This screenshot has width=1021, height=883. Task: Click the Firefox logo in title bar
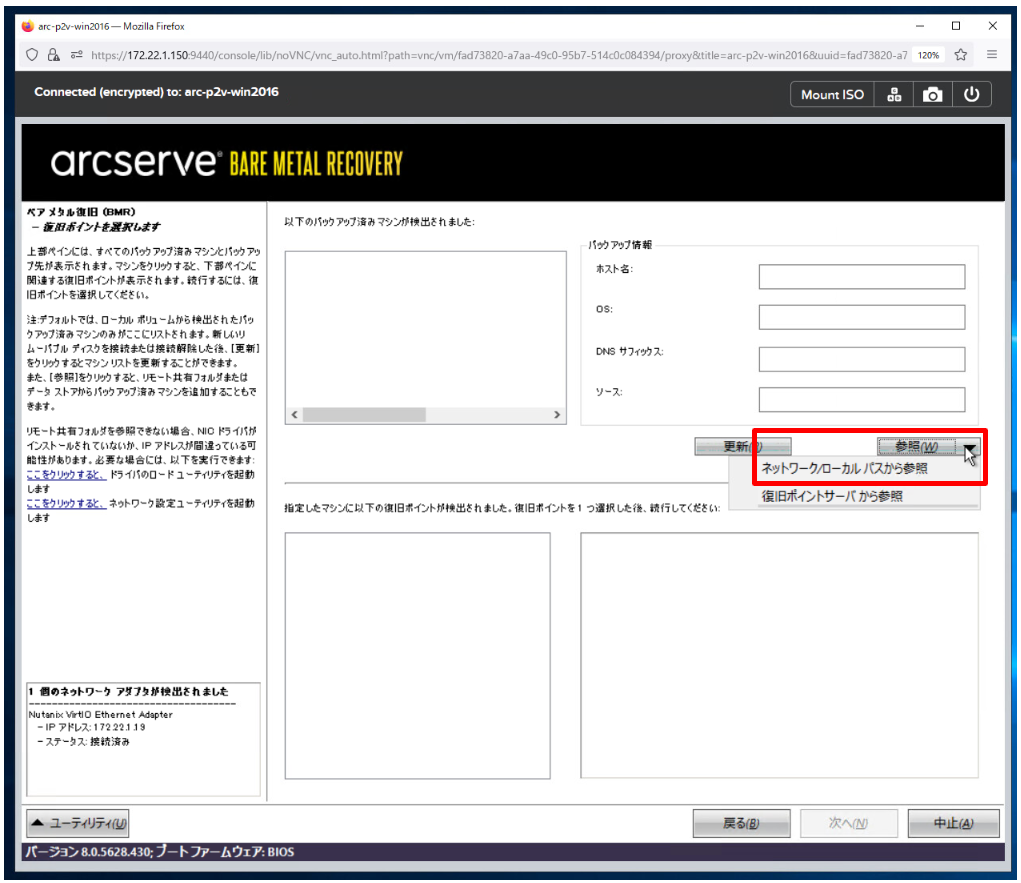click(x=27, y=26)
